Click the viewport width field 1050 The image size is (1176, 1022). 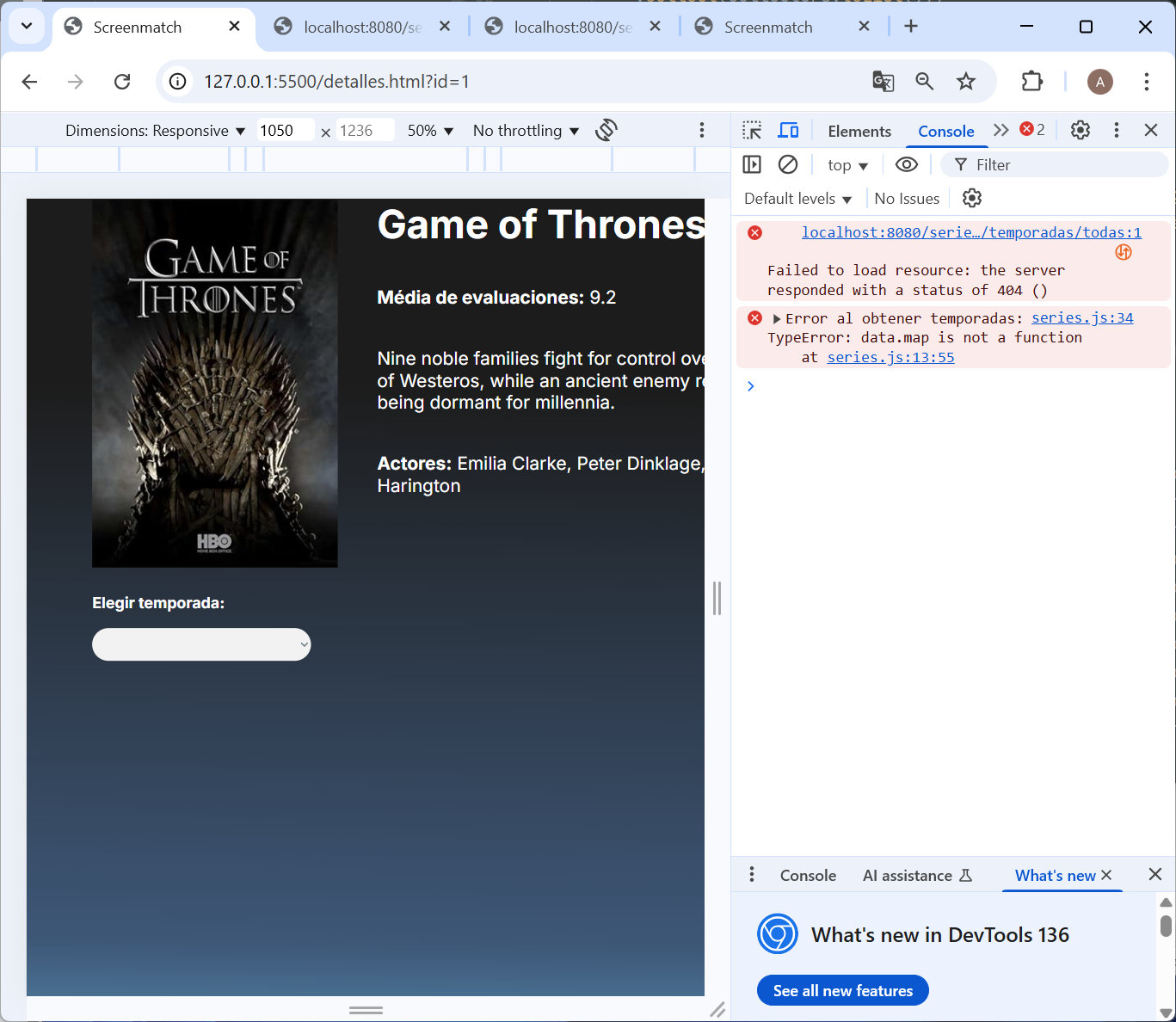285,131
